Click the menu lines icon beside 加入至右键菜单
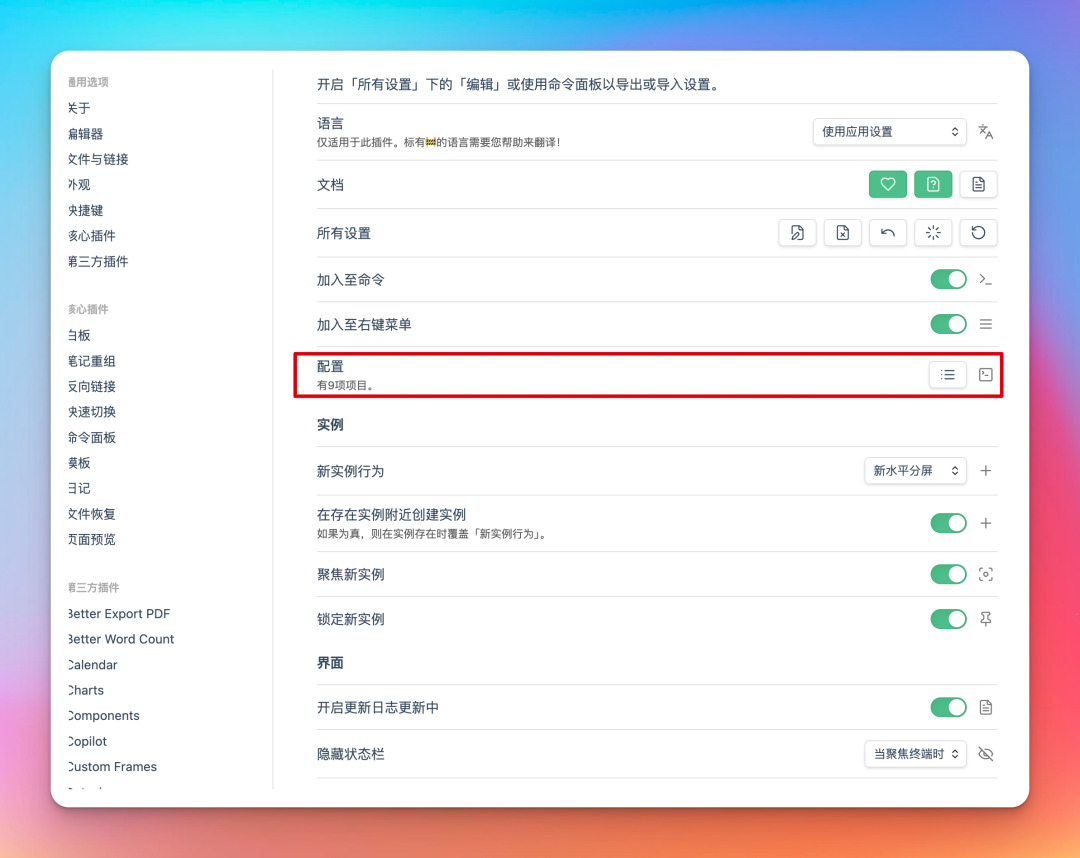Image resolution: width=1080 pixels, height=858 pixels. [986, 324]
